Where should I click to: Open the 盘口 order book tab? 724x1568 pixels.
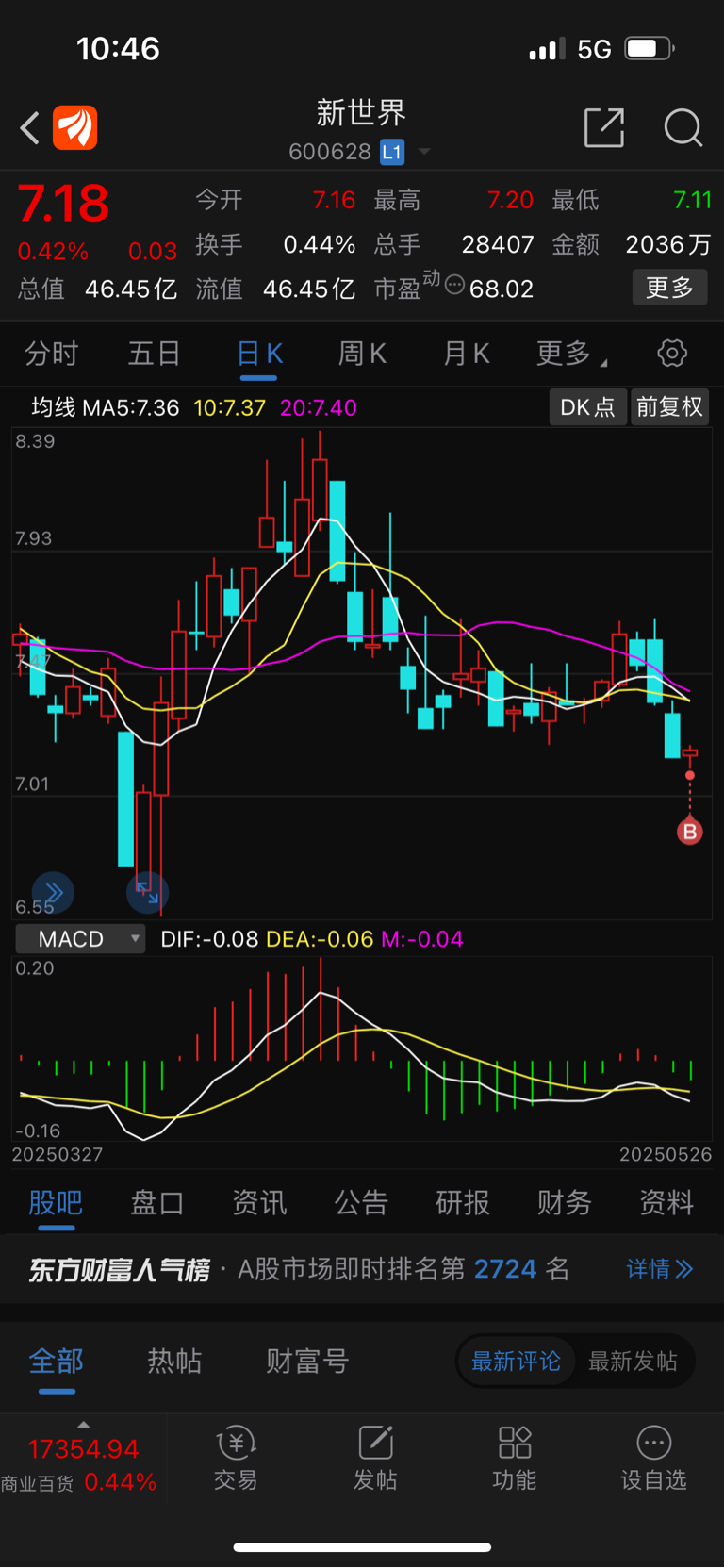157,1203
